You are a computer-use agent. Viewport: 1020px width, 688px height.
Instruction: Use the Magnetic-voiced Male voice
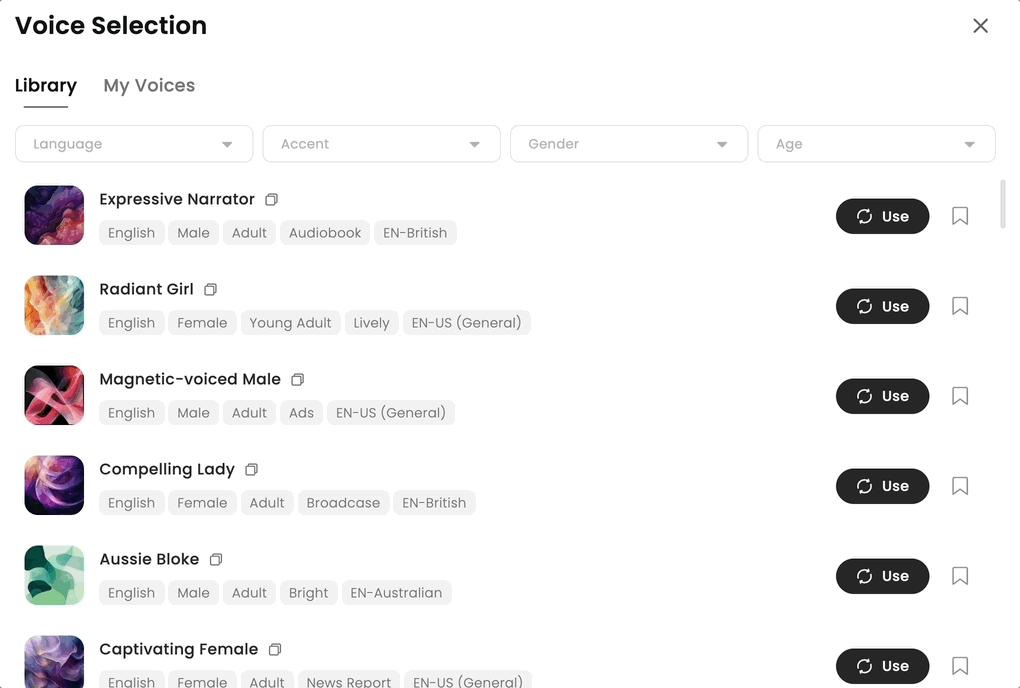(x=882, y=396)
